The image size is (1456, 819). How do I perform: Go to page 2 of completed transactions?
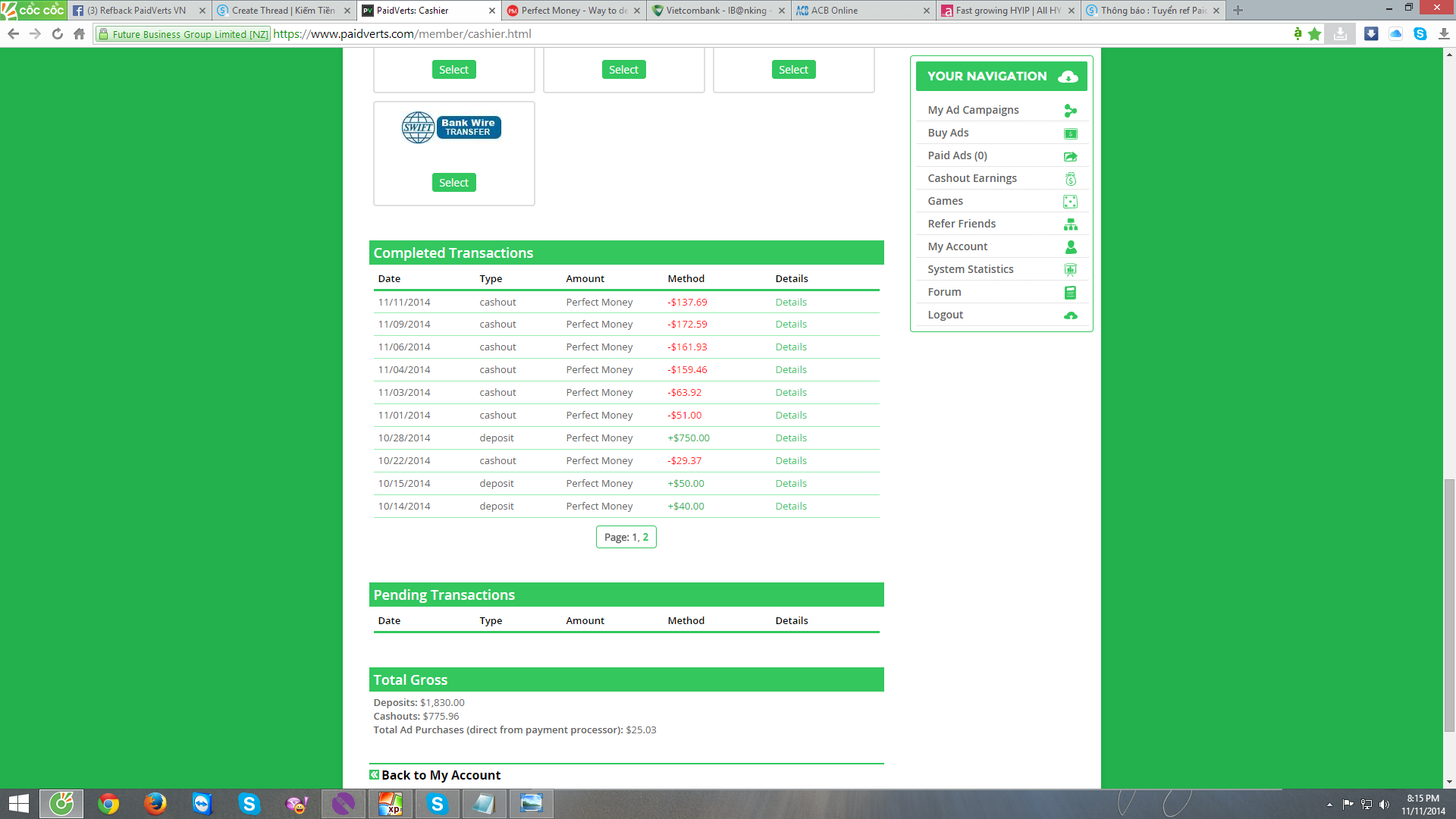point(645,537)
